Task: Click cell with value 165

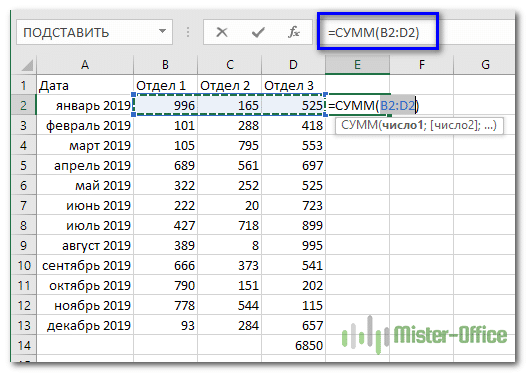Action: click(x=229, y=105)
